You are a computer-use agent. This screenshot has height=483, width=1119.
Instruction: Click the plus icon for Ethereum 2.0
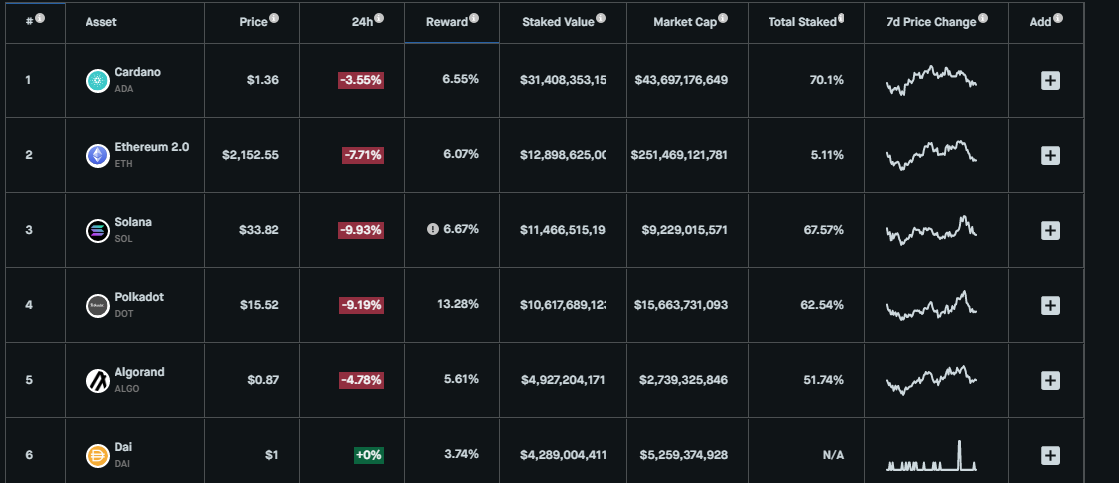[x=1050, y=156]
